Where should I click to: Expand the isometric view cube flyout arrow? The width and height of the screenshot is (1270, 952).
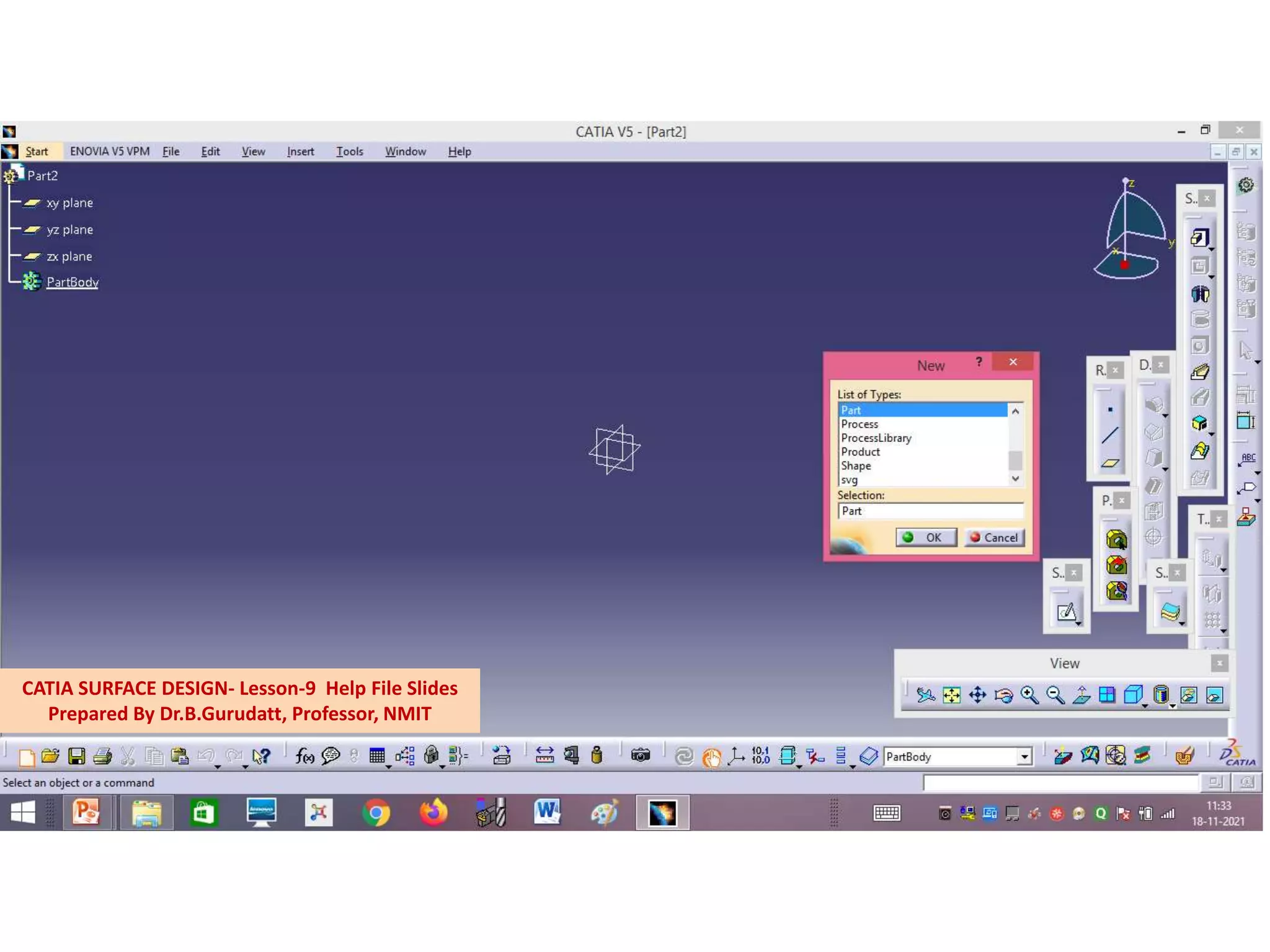[1145, 705]
